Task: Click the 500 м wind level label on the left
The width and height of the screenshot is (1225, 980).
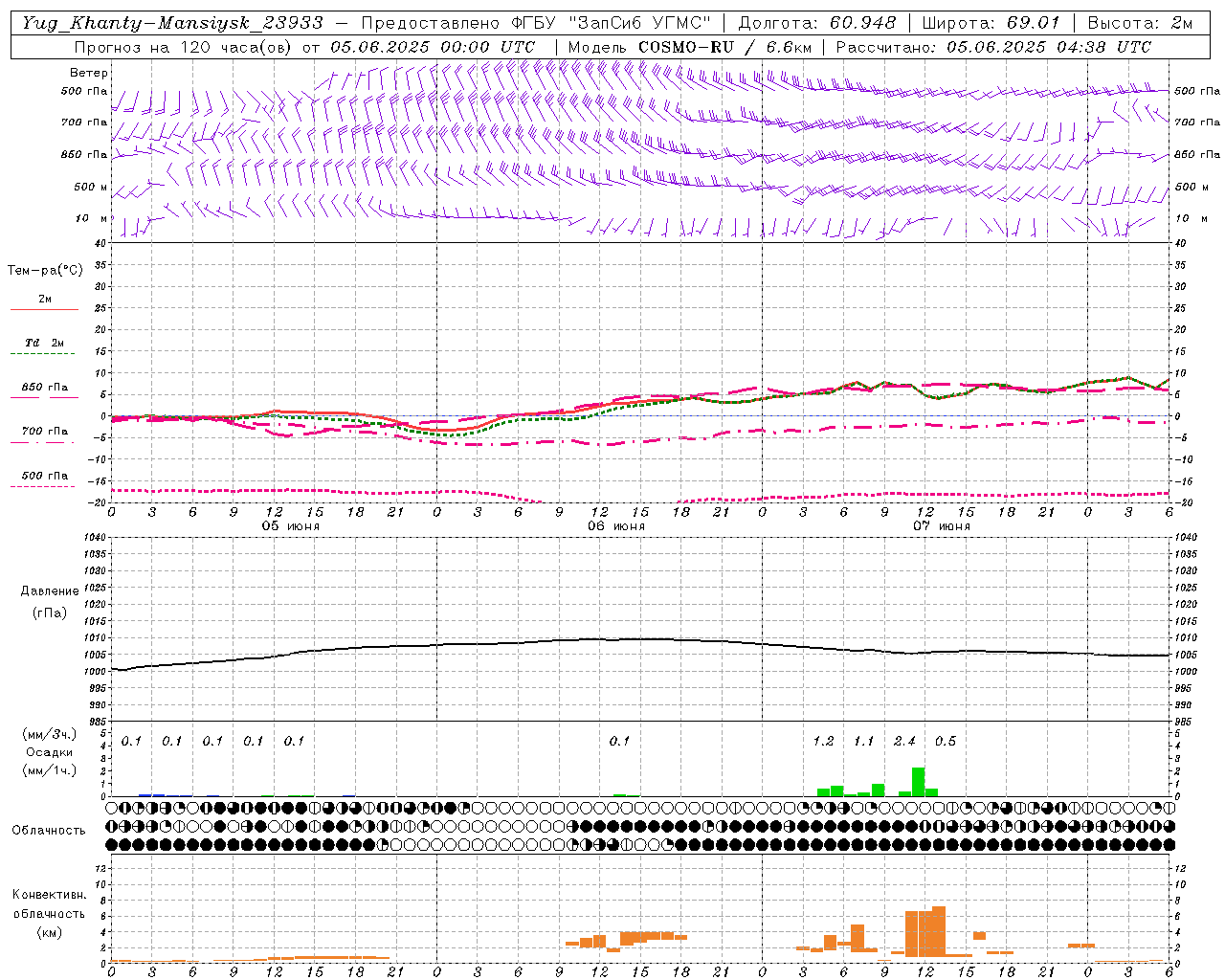Action: 92,188
